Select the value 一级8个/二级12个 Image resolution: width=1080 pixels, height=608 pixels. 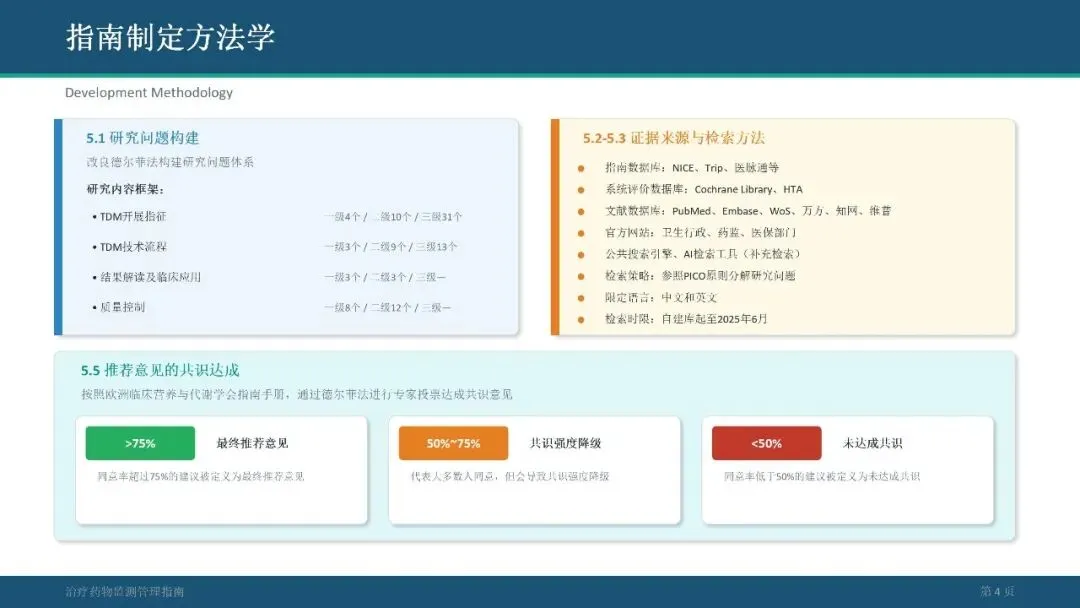(387, 307)
